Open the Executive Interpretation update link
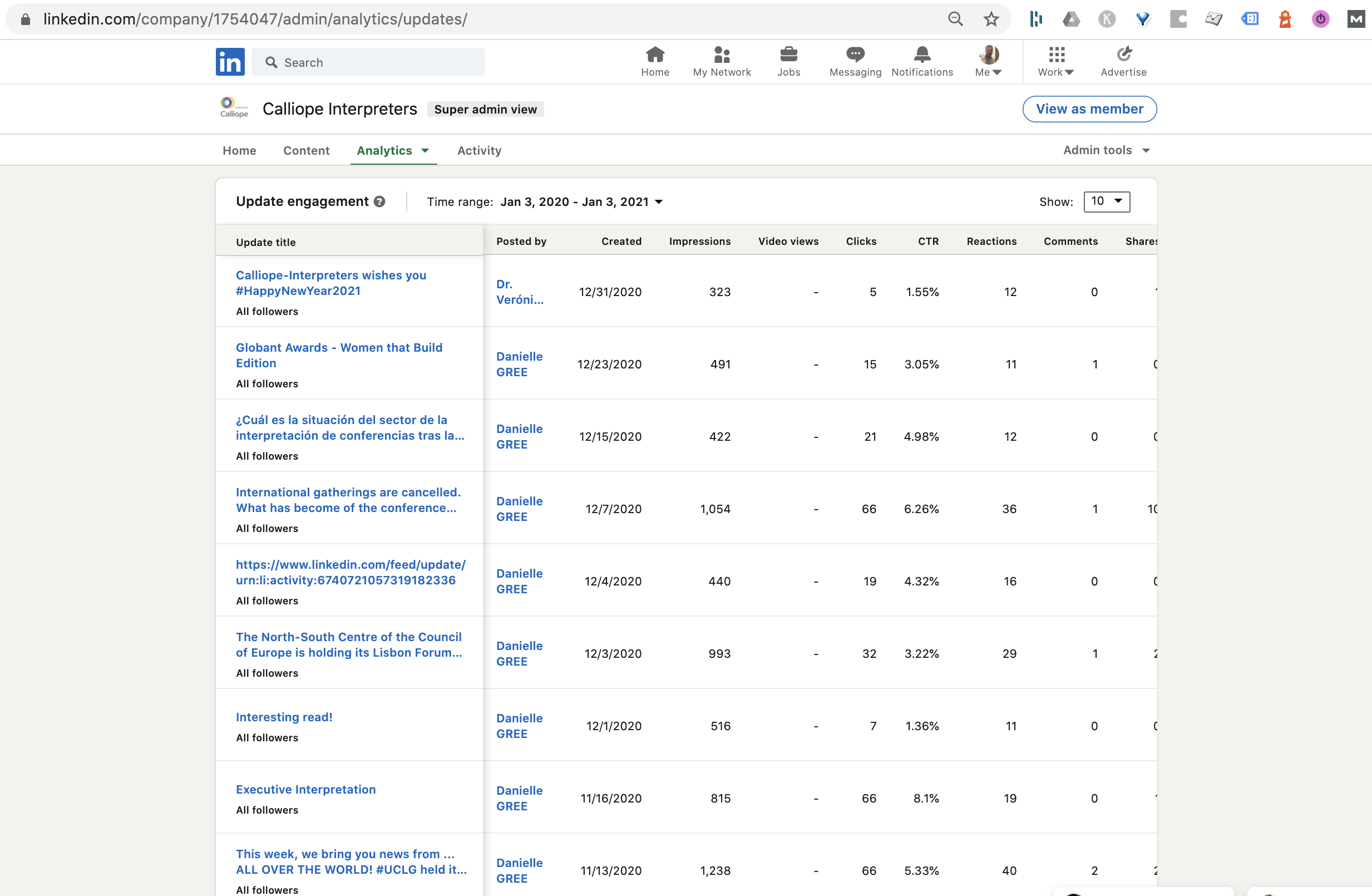This screenshot has height=896, width=1372. coord(305,789)
